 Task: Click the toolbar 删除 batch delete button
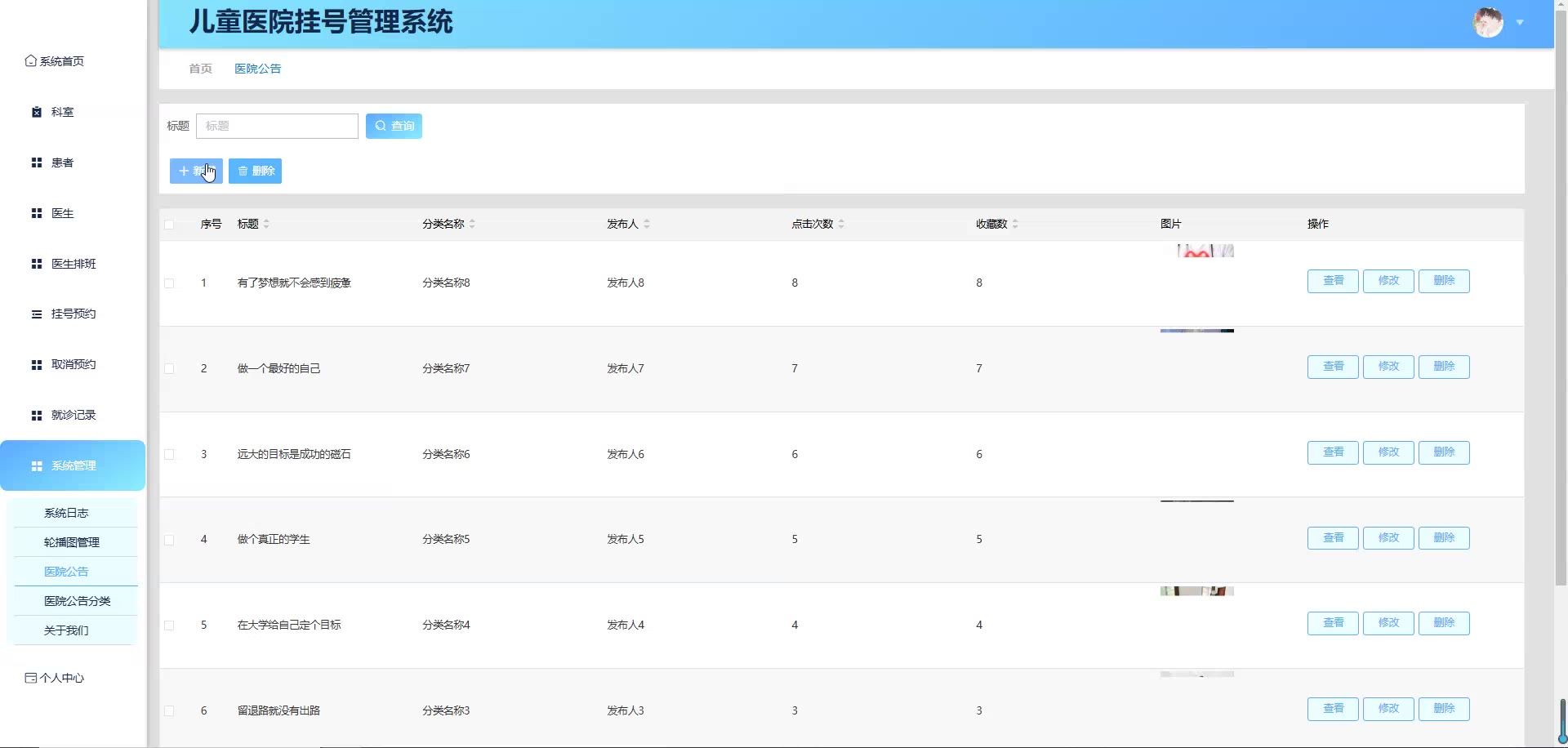(x=255, y=171)
